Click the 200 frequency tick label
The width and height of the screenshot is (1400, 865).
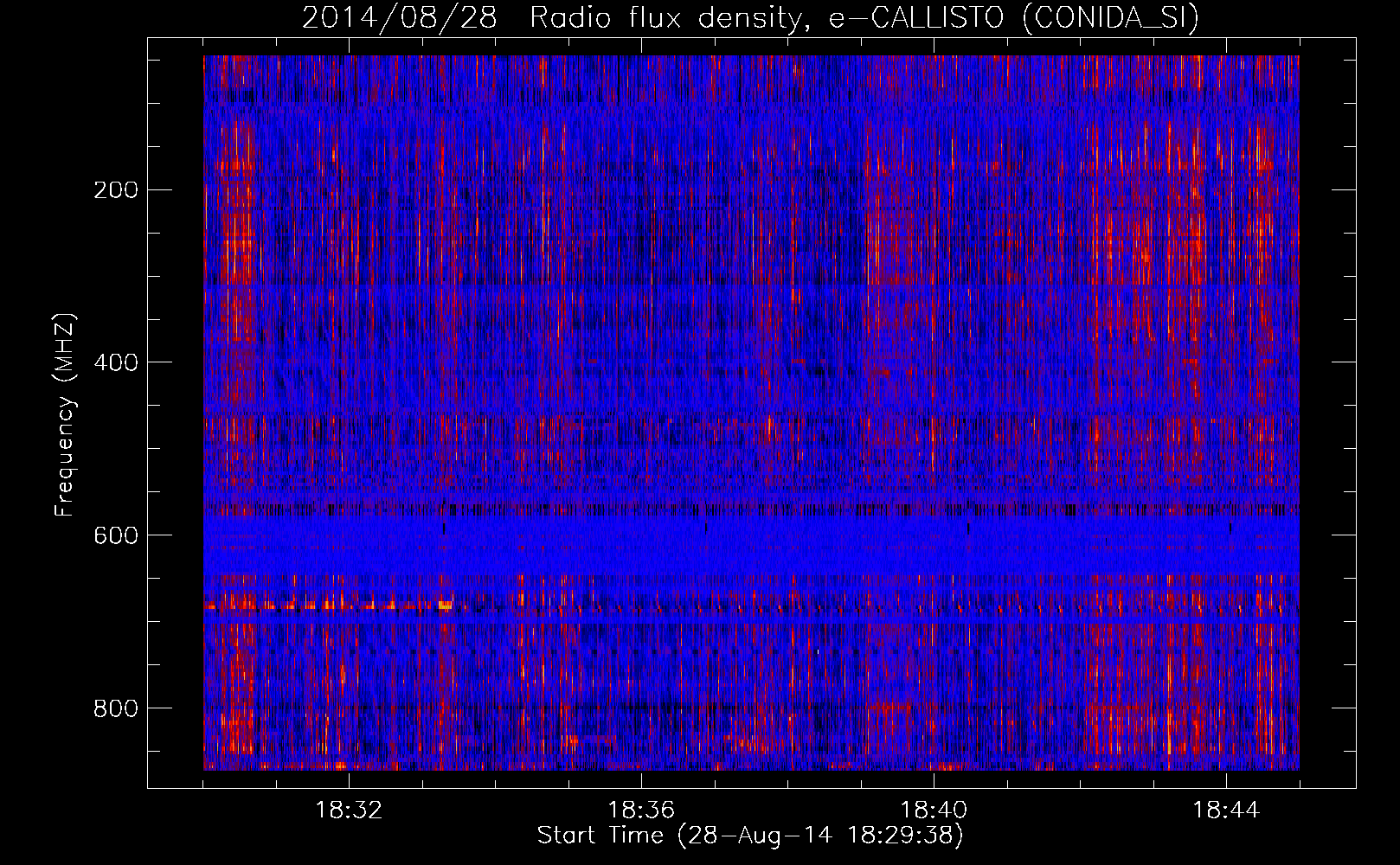115,189
